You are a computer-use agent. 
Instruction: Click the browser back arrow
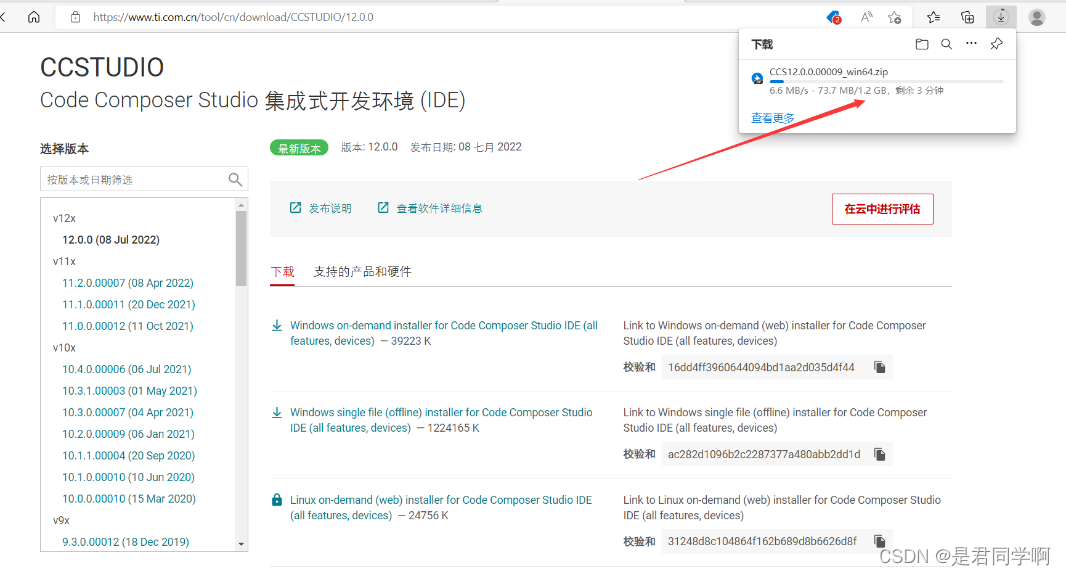click(x=3, y=17)
